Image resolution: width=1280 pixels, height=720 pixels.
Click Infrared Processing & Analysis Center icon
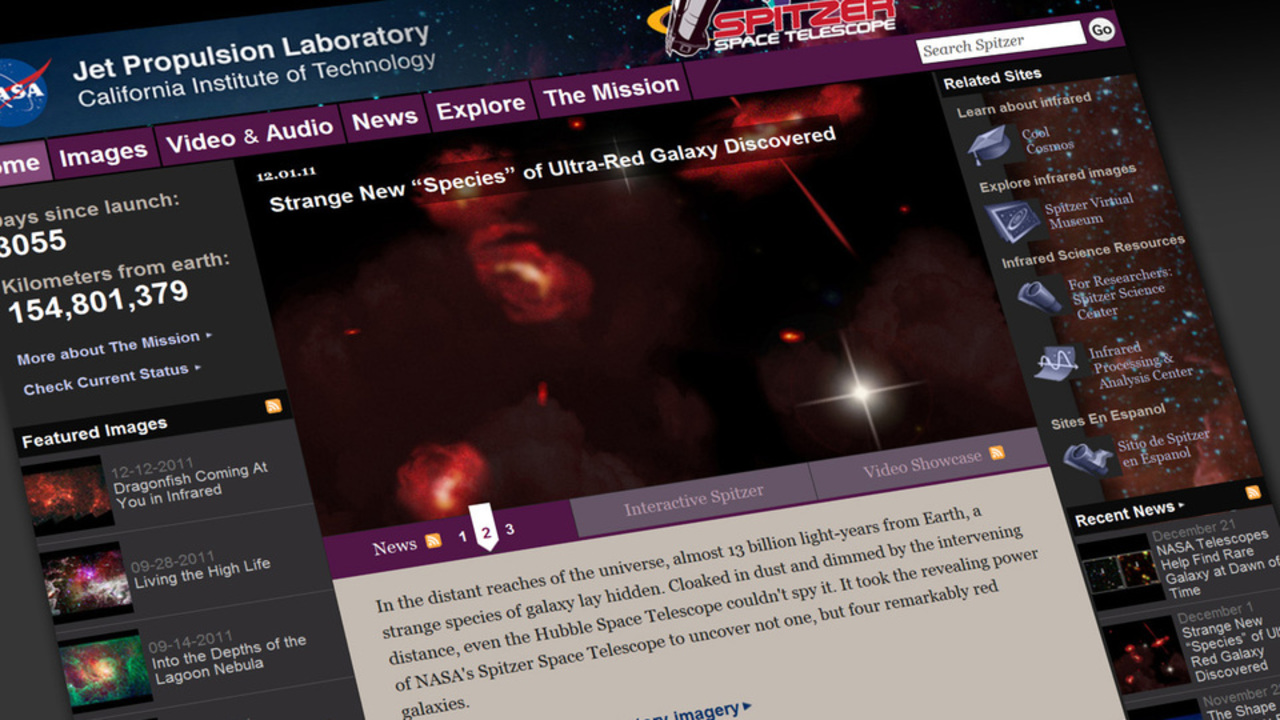click(1057, 363)
